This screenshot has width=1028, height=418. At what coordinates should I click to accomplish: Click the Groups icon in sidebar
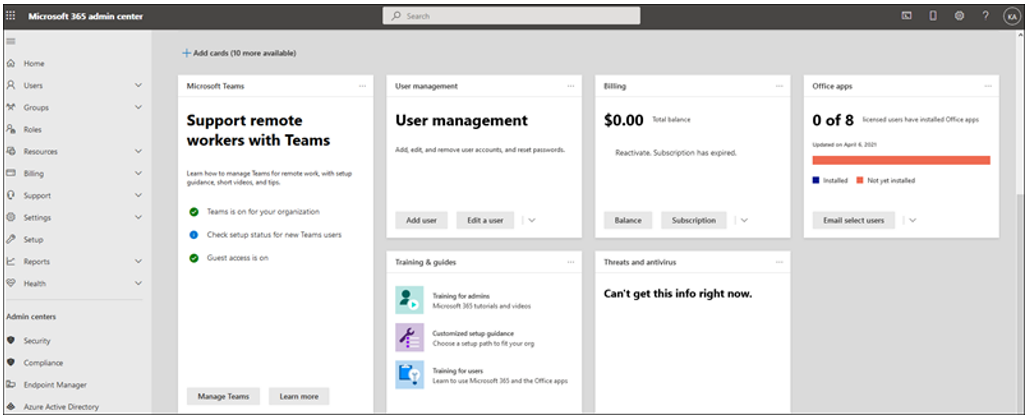coord(10,107)
